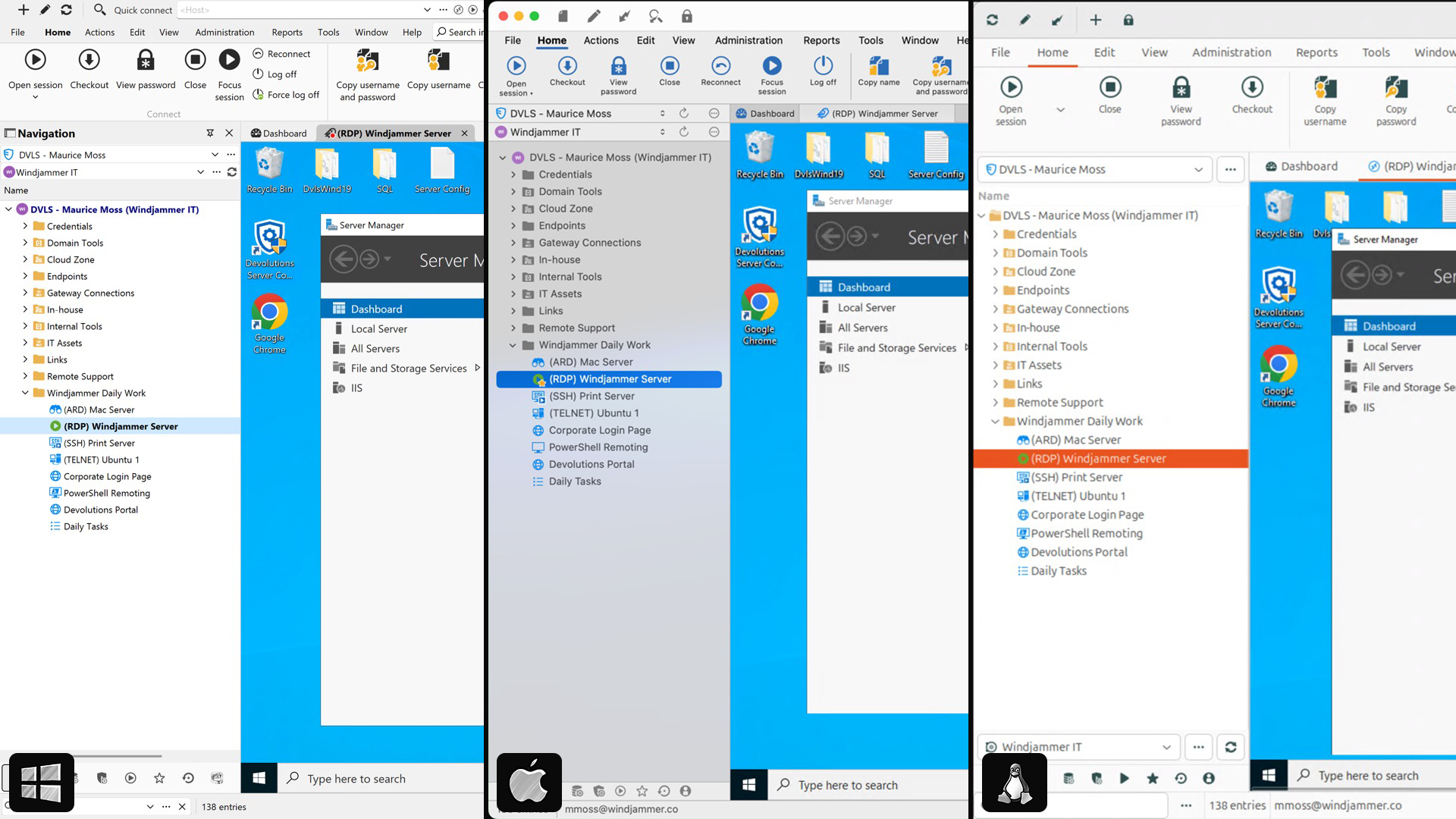Click View password lock icon in Windows ribbon
The width and height of the screenshot is (1456, 819).
pos(146,59)
